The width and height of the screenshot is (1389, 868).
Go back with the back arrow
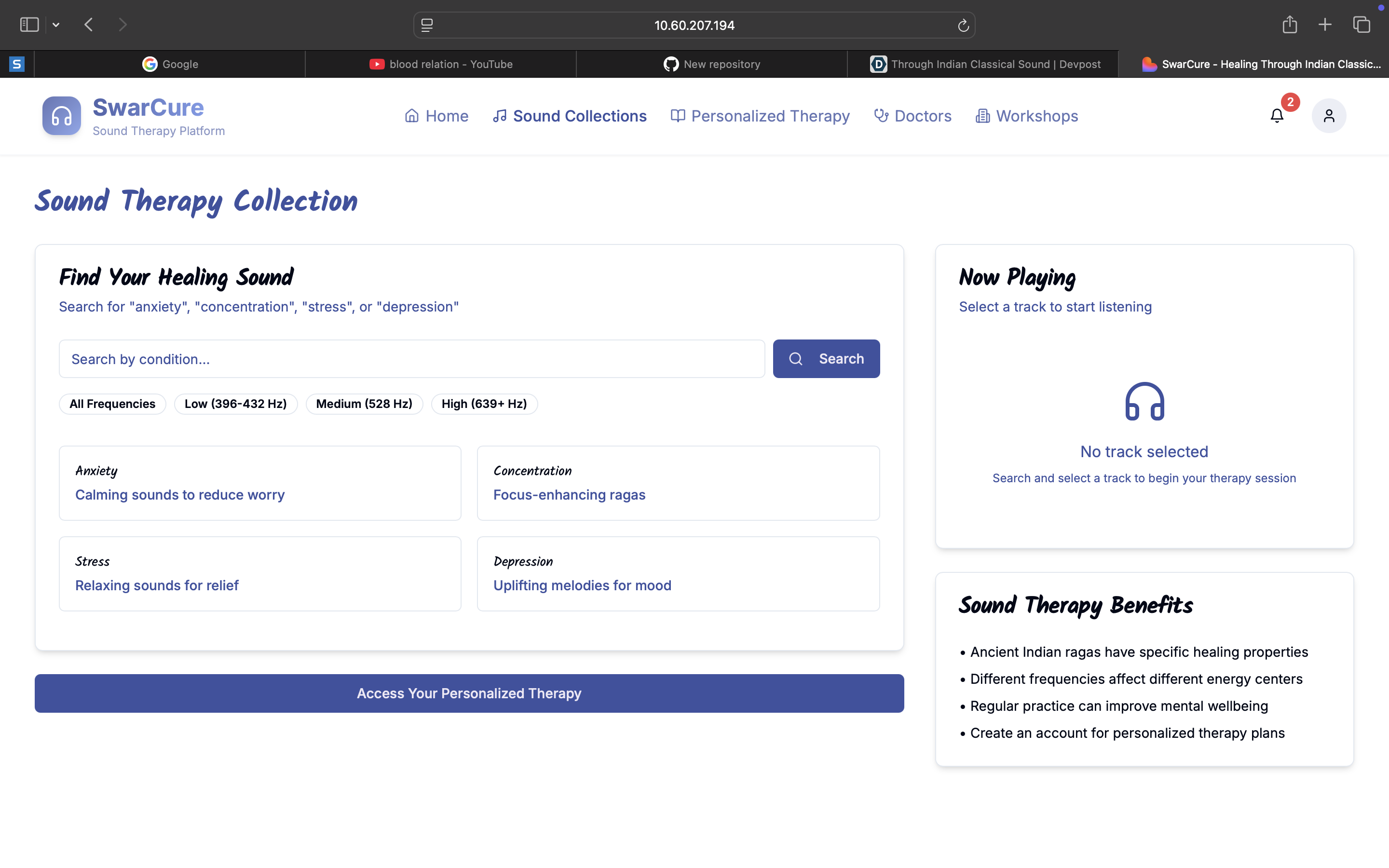click(x=89, y=25)
